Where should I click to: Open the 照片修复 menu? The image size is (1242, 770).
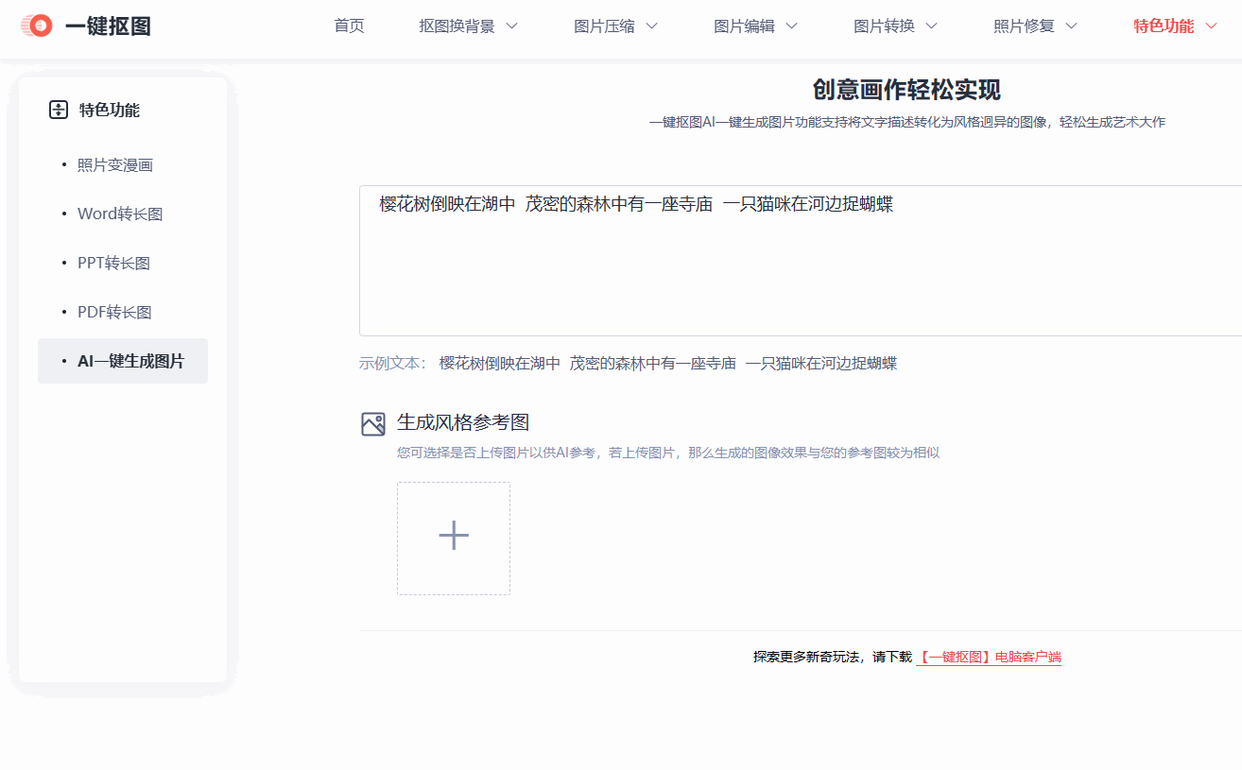(x=1024, y=26)
